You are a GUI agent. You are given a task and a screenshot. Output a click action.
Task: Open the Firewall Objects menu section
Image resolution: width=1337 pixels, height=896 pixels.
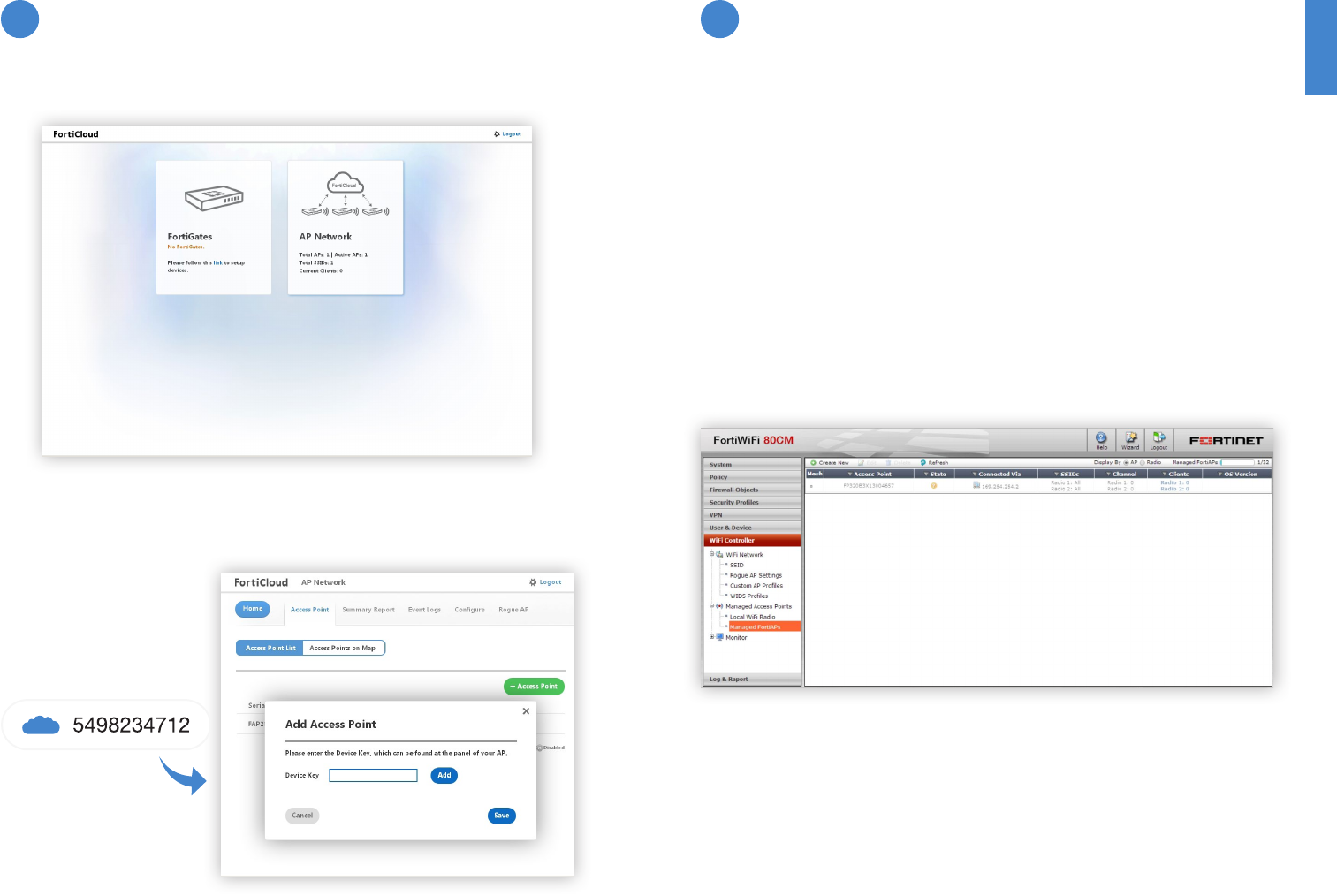[753, 490]
